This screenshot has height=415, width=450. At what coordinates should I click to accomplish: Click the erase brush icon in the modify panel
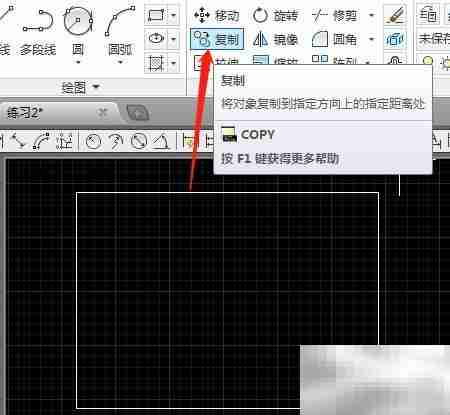(395, 15)
